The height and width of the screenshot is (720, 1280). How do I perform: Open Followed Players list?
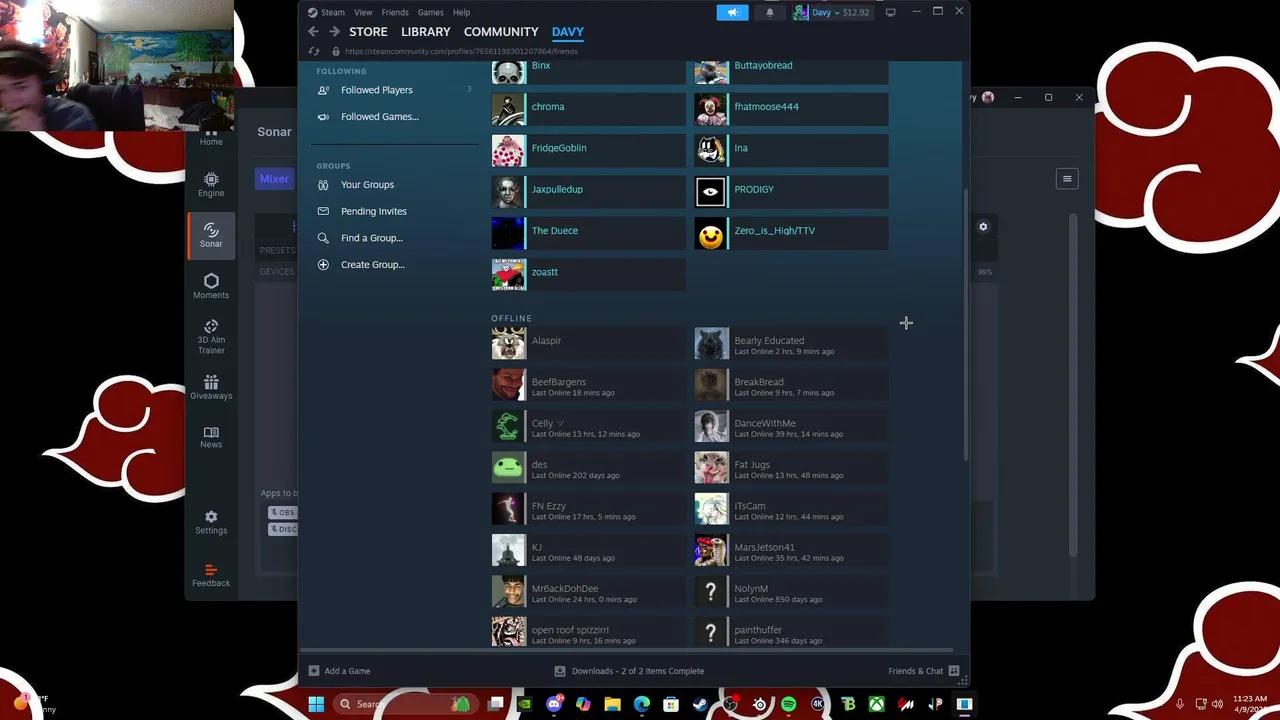coord(377,90)
